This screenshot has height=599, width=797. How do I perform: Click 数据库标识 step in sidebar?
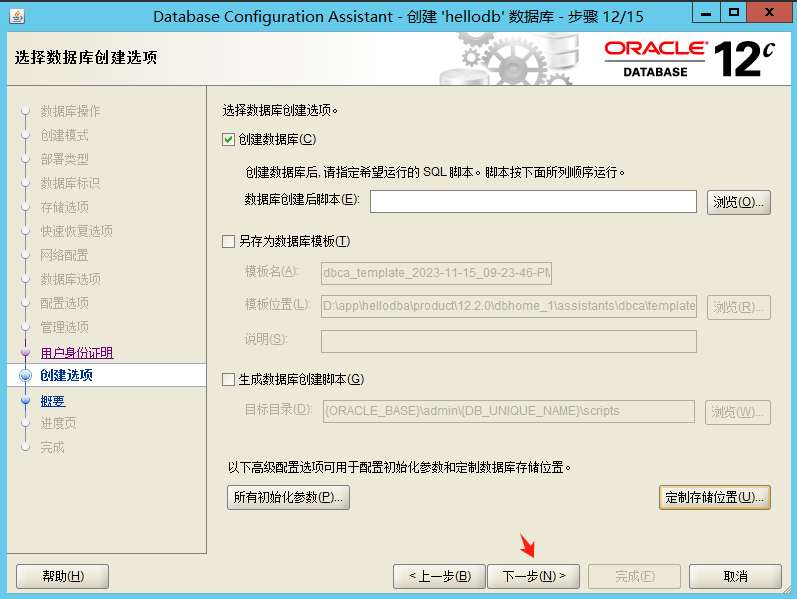[x=70, y=183]
